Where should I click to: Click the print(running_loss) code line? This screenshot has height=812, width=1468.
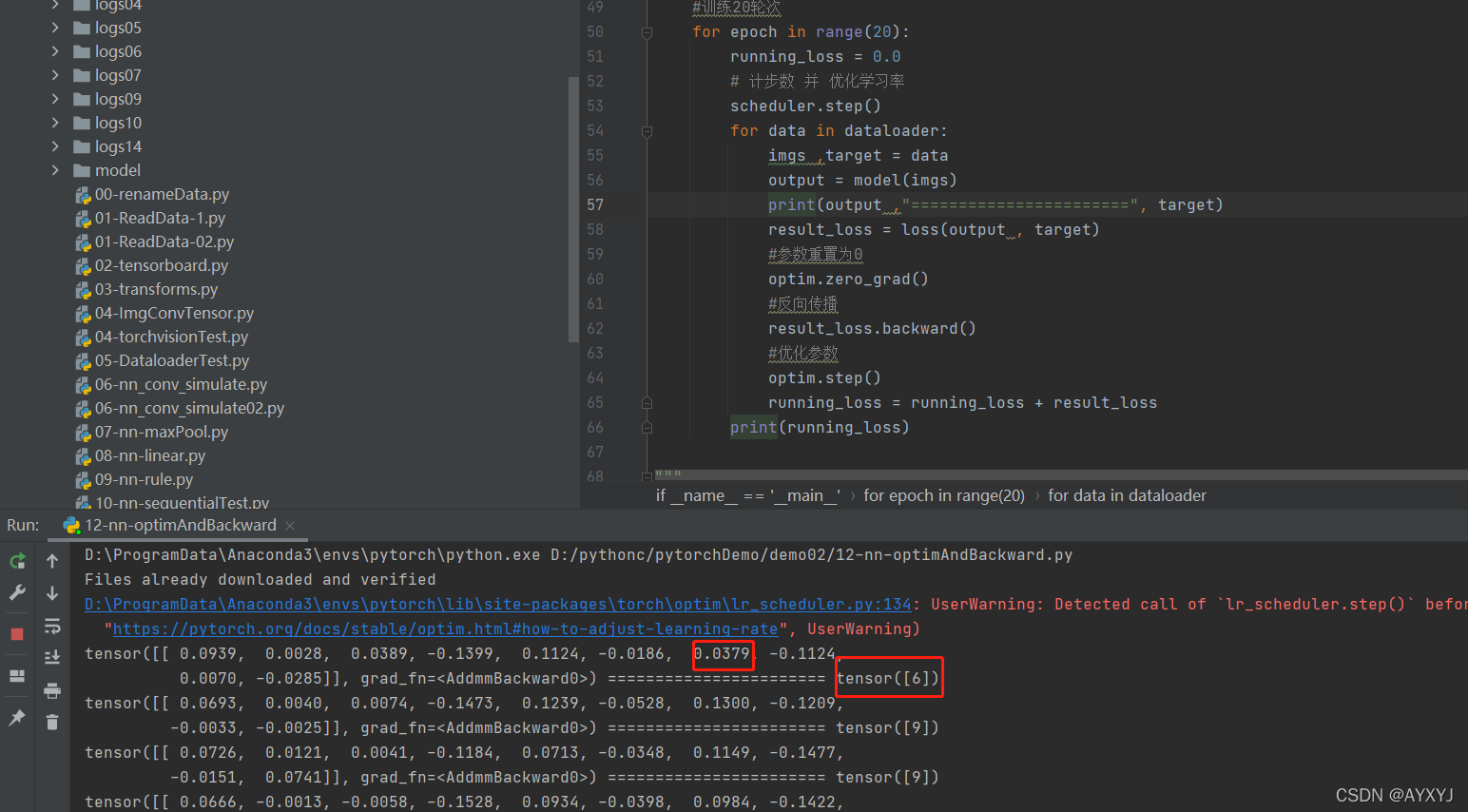pyautogui.click(x=820, y=427)
